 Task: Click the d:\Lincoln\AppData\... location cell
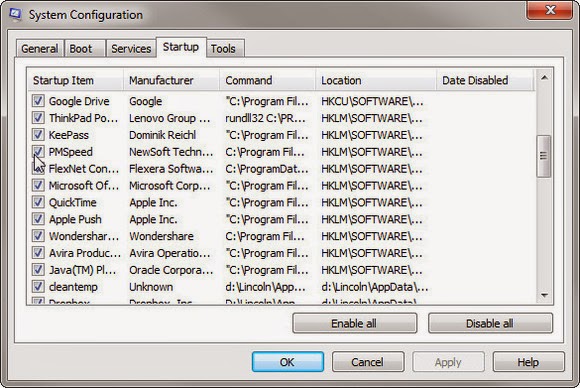(x=375, y=287)
